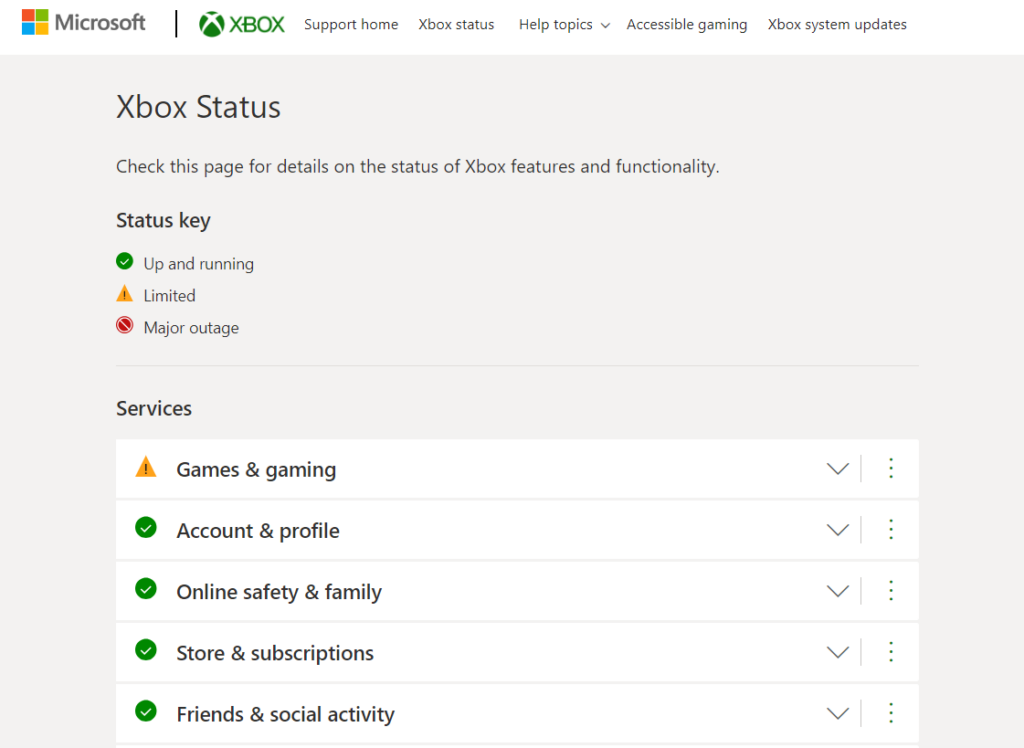The height and width of the screenshot is (748, 1024).
Task: Click the 'Check this page for details' description
Action: (x=418, y=167)
